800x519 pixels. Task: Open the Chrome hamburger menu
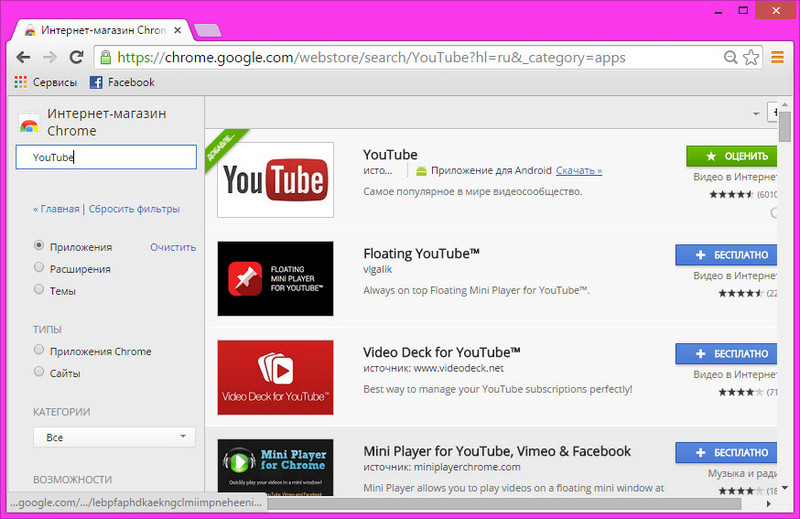click(778, 57)
